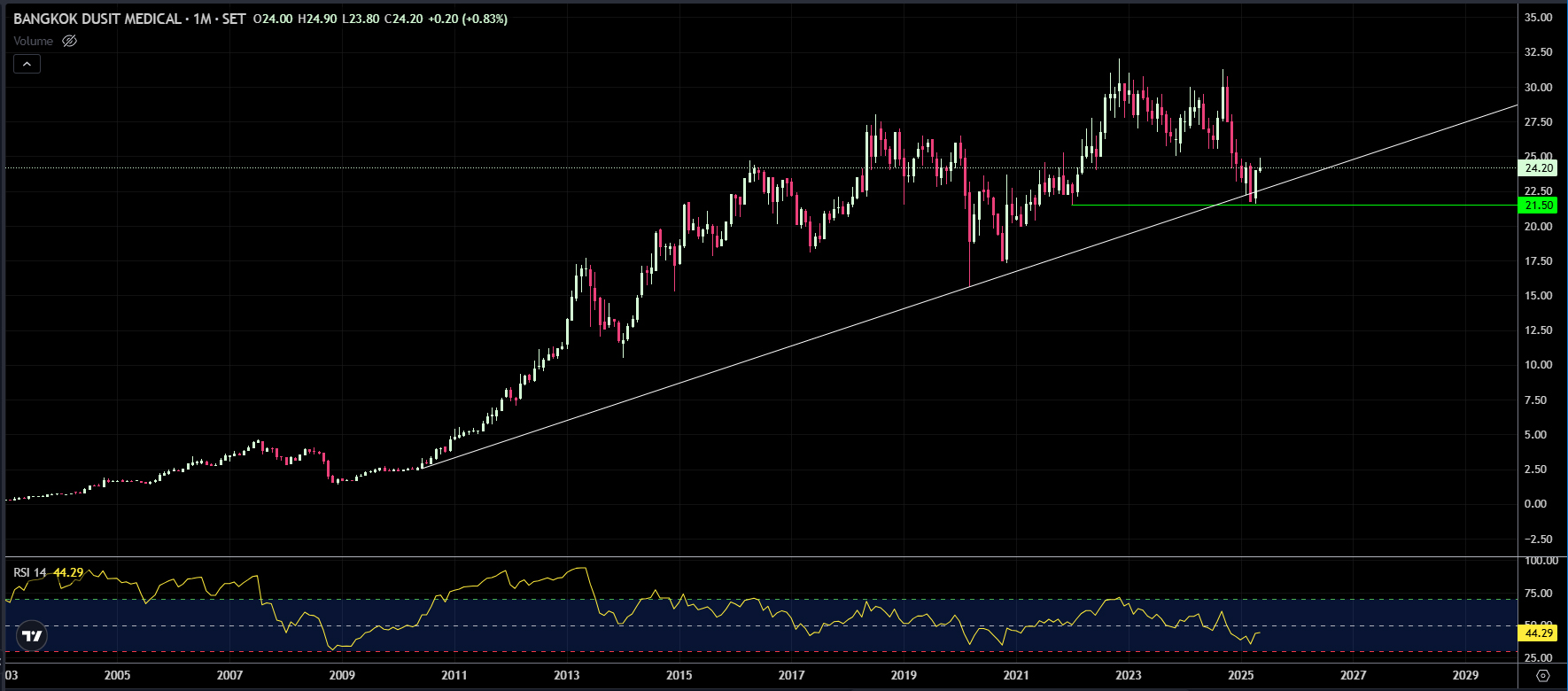
Task: Click the green 21.50 horizontal line price label
Action: click(x=1539, y=205)
